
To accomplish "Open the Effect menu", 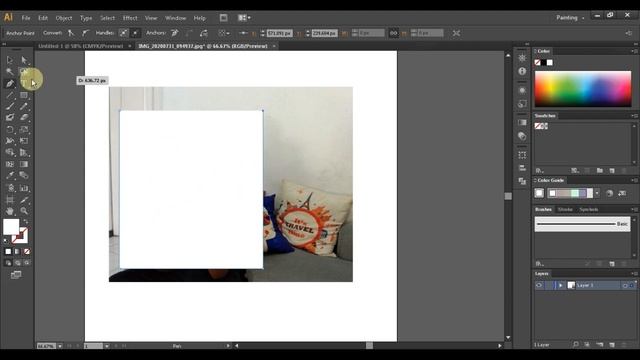I will point(130,18).
